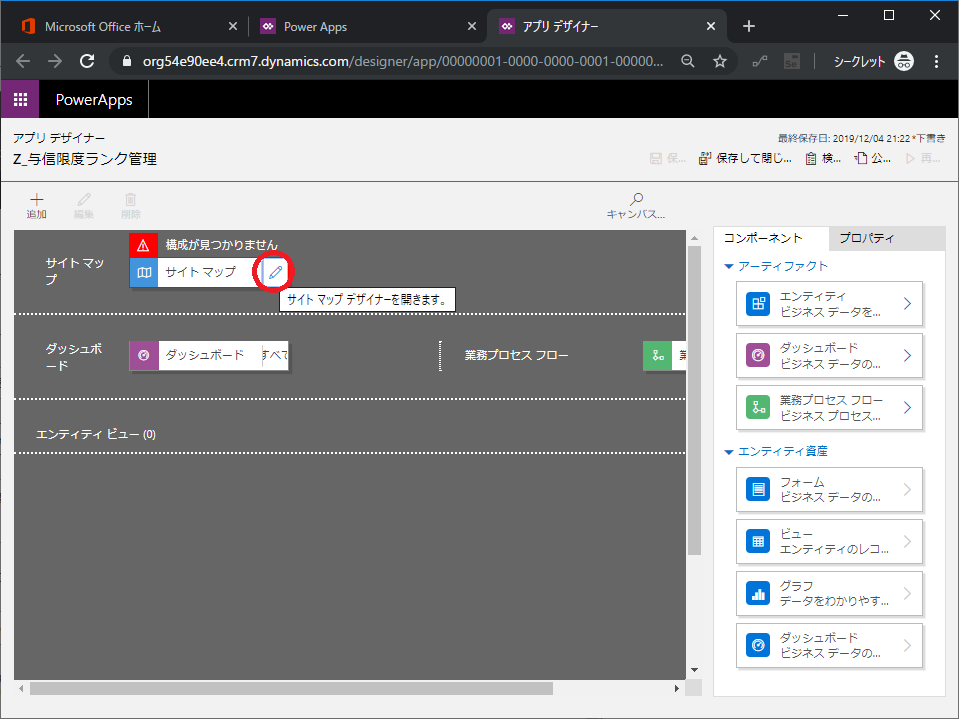Select View (ビュー) entity asset icon
Viewport: 959px width, 719px height.
coord(758,541)
